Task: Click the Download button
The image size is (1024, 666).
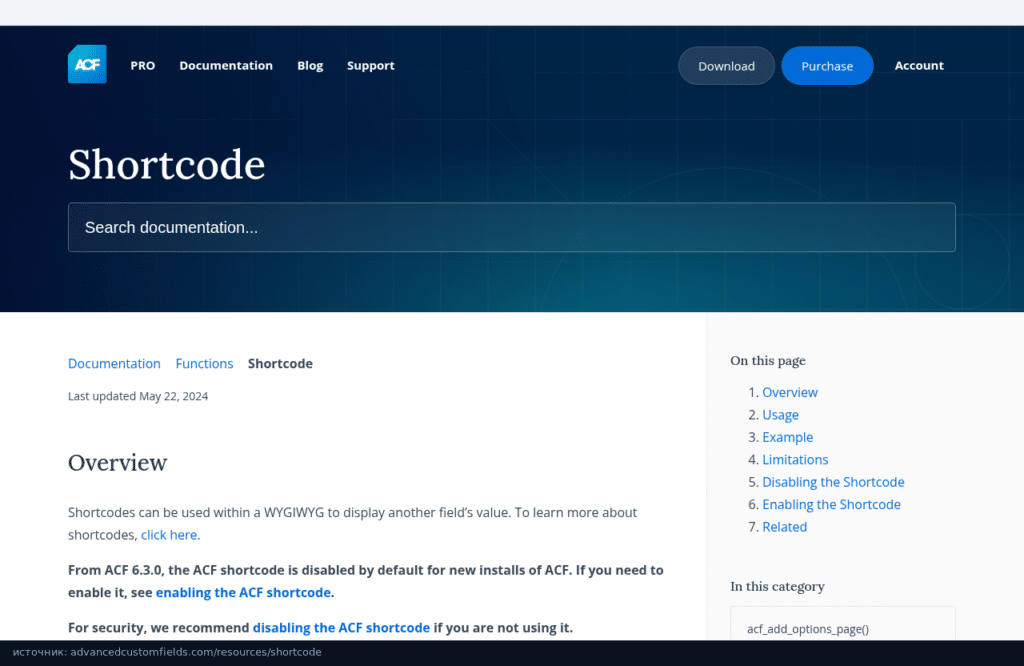Action: (726, 66)
